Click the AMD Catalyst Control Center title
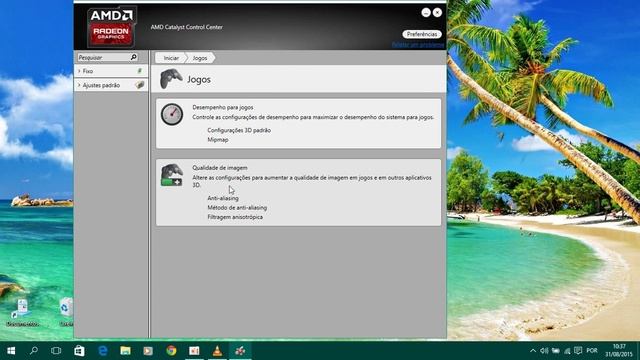This screenshot has width=640, height=360. point(187,27)
